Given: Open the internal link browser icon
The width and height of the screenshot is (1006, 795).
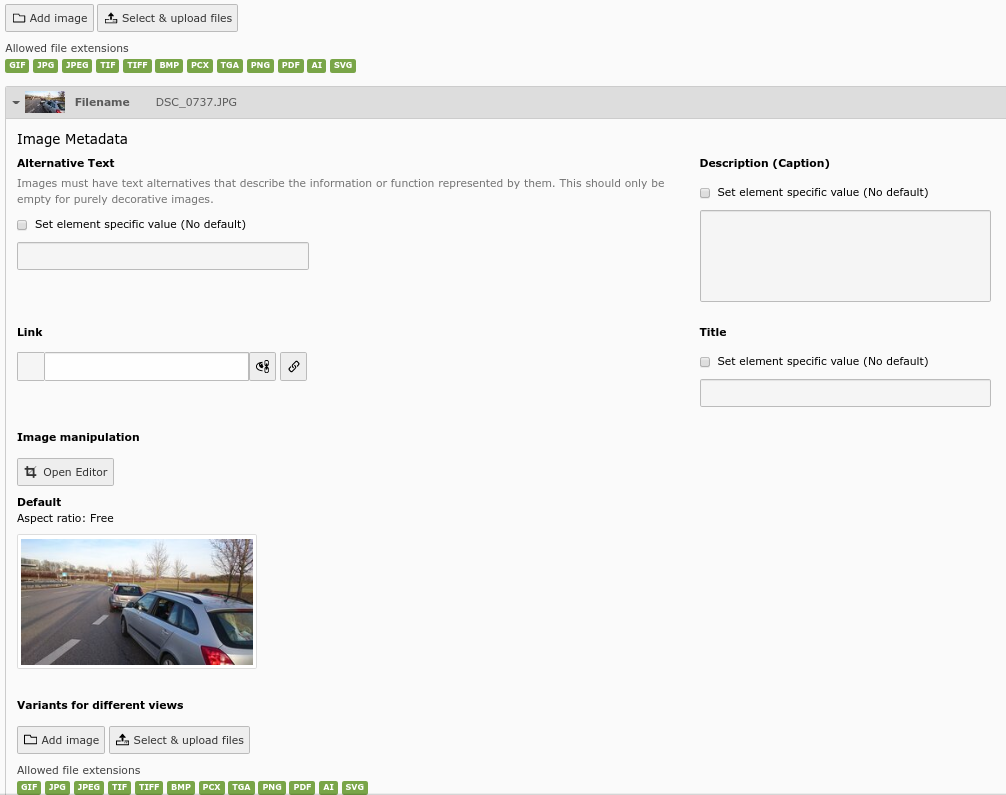Looking at the screenshot, I should (262, 366).
